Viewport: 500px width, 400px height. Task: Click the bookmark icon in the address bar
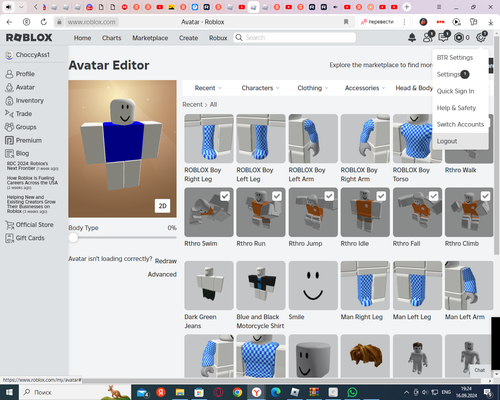click(x=346, y=22)
